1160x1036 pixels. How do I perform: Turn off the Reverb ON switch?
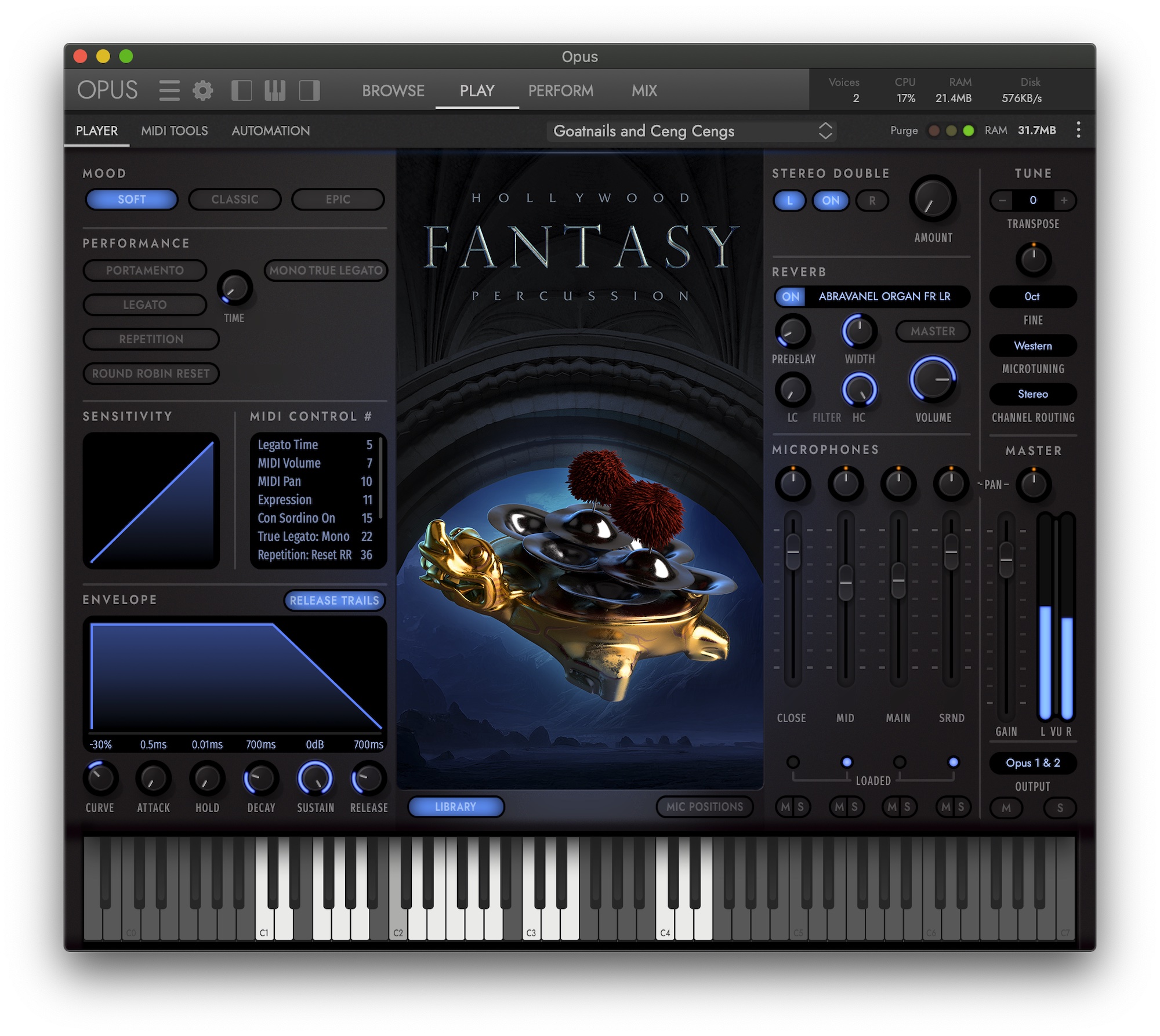pos(790,297)
